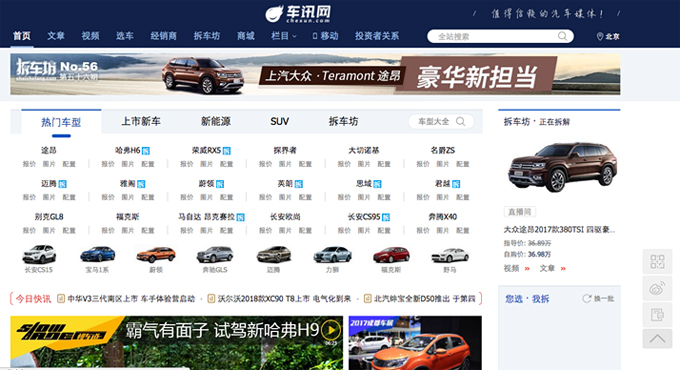This screenshot has height=370, width=680.
Task: Open the 经销商 nav item
Action: tap(163, 36)
